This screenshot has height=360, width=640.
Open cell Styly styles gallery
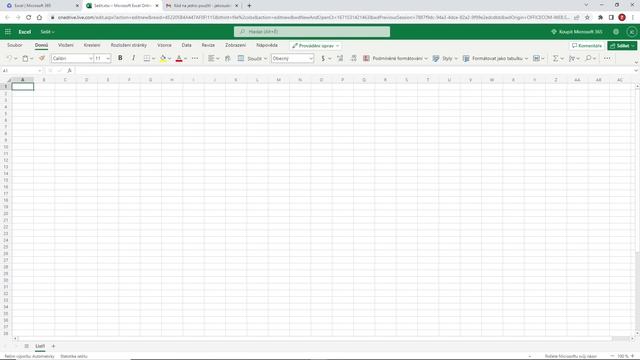(x=445, y=58)
